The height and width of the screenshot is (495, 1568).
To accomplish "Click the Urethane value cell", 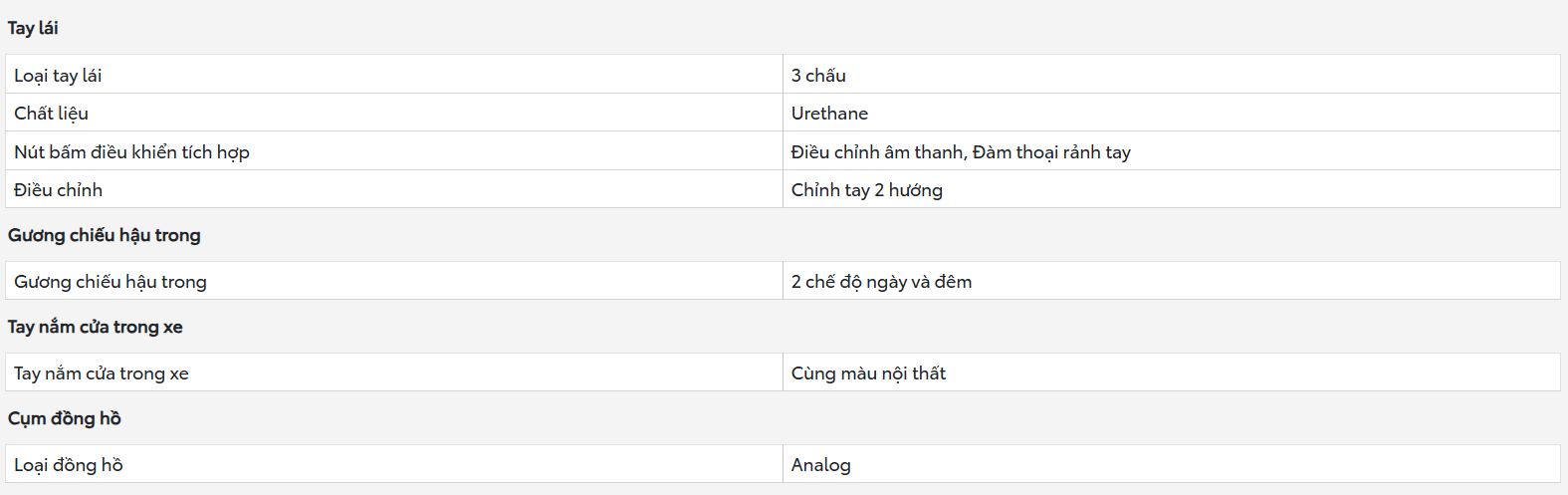I will coord(1172,113).
